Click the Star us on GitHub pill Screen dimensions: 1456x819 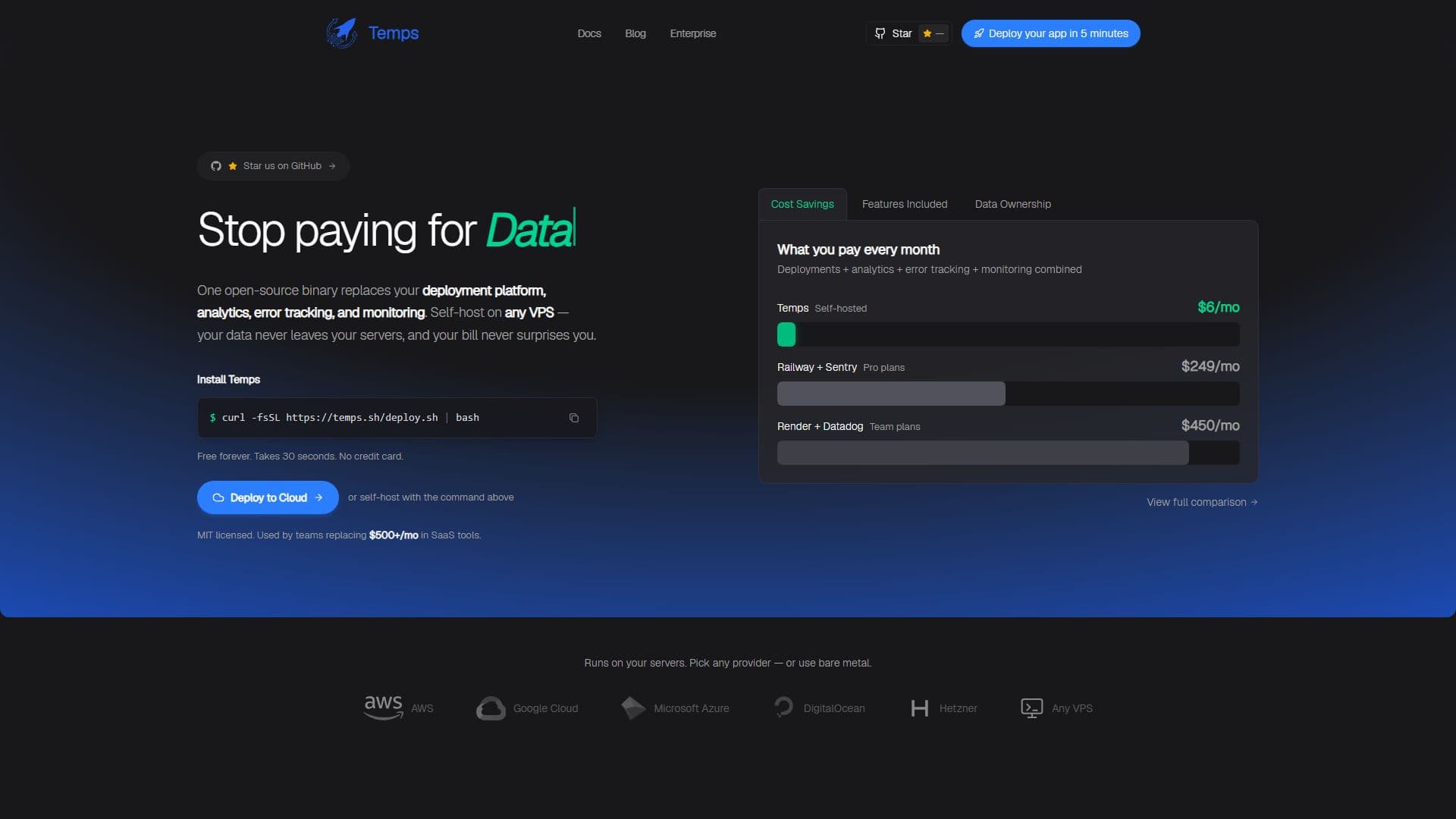[273, 166]
